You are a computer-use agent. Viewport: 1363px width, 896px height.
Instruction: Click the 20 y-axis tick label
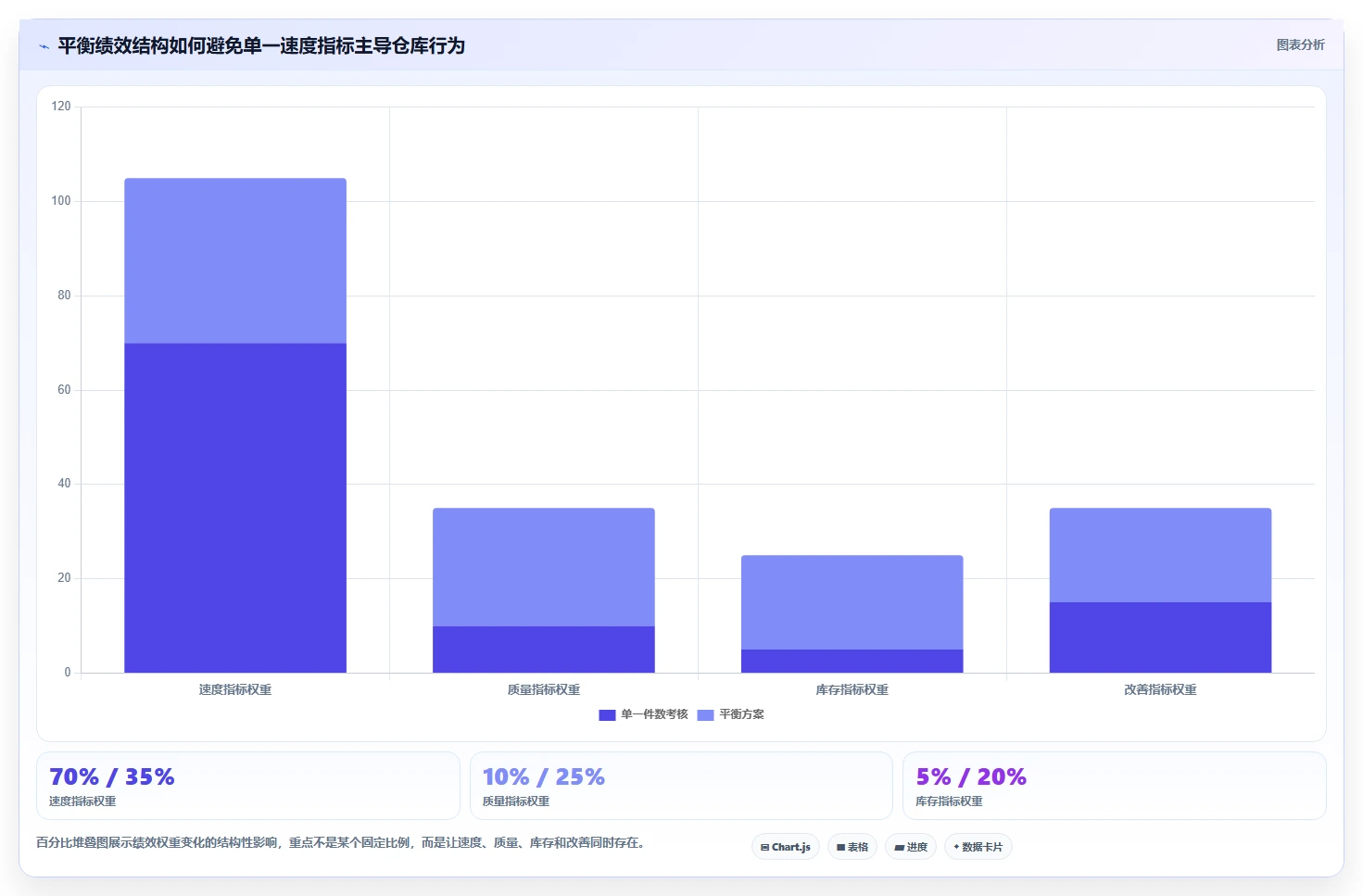[x=64, y=578]
